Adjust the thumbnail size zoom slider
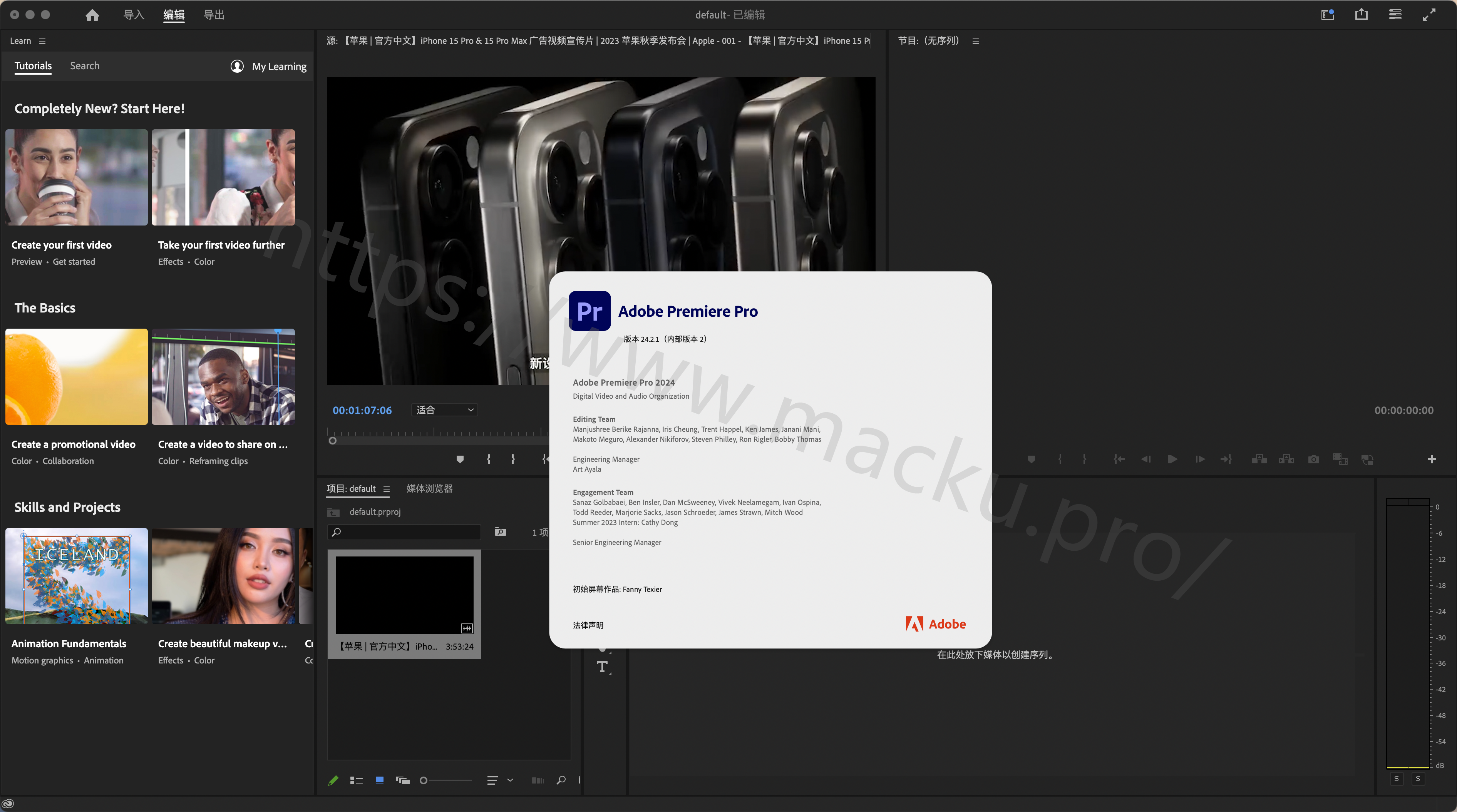 pyautogui.click(x=446, y=780)
